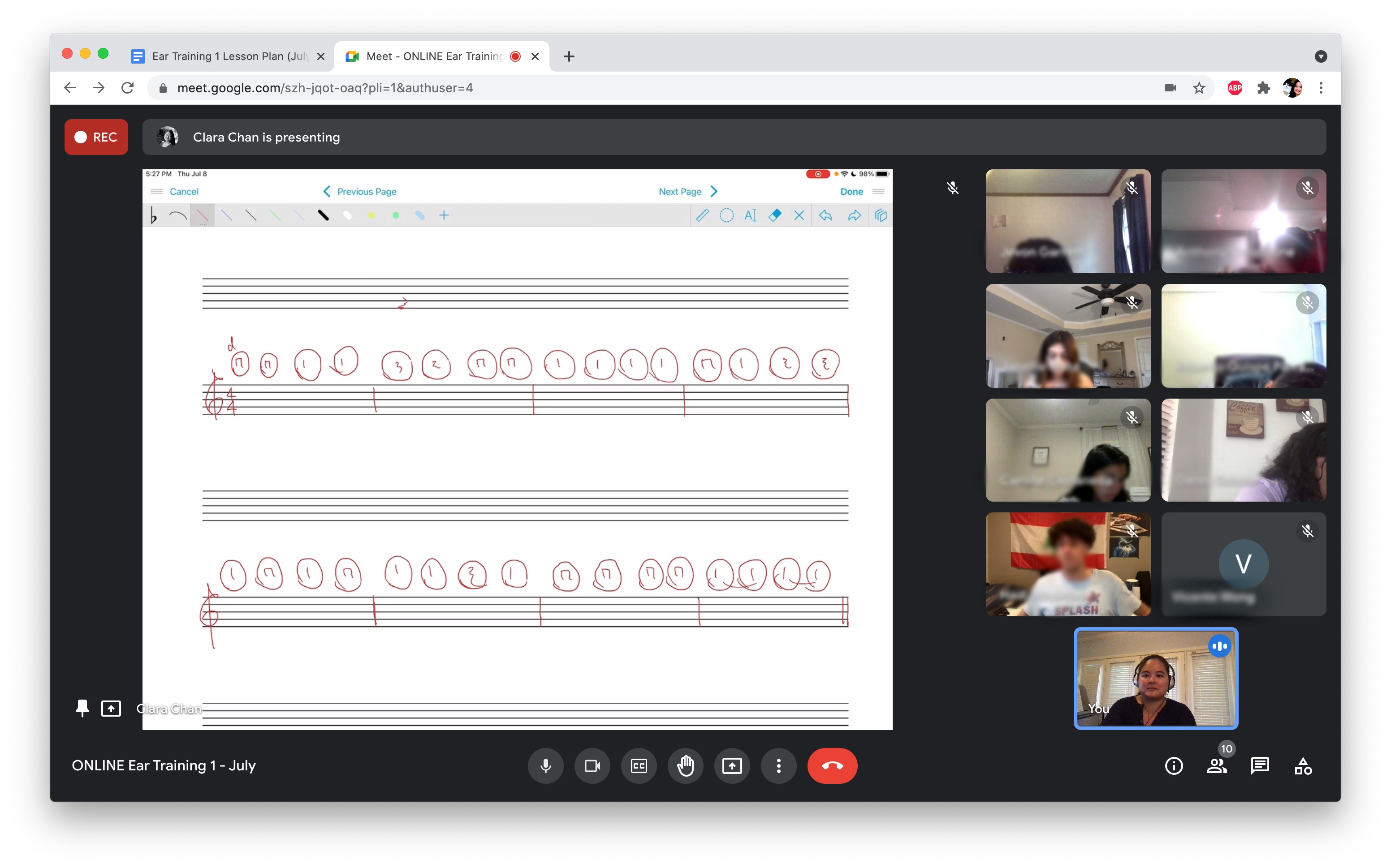
Task: Select the flat symbol tool
Action: pos(153,215)
